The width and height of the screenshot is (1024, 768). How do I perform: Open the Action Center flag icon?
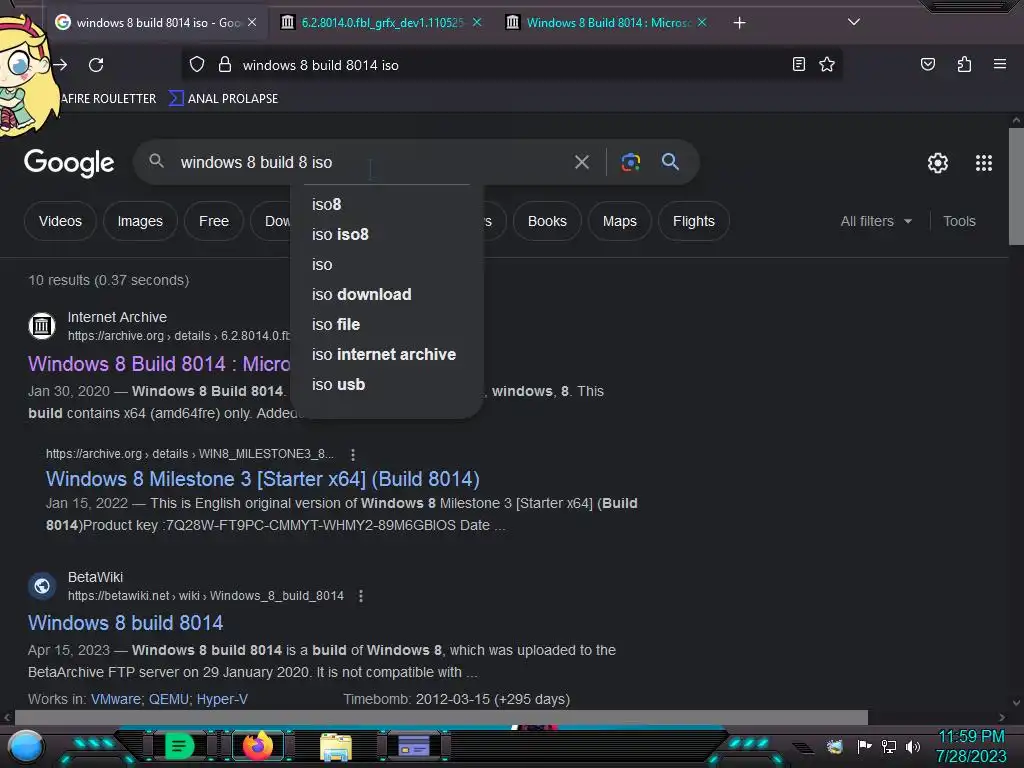click(x=865, y=746)
